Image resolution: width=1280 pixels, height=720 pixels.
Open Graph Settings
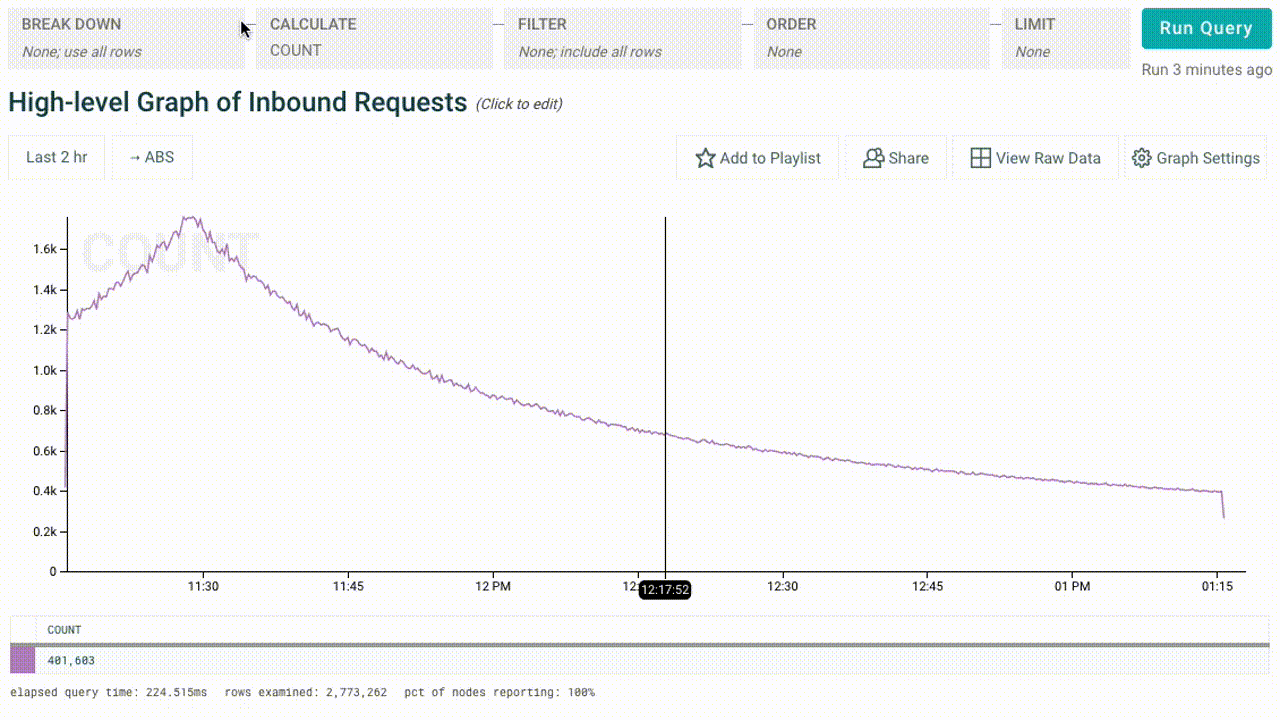[x=1196, y=158]
